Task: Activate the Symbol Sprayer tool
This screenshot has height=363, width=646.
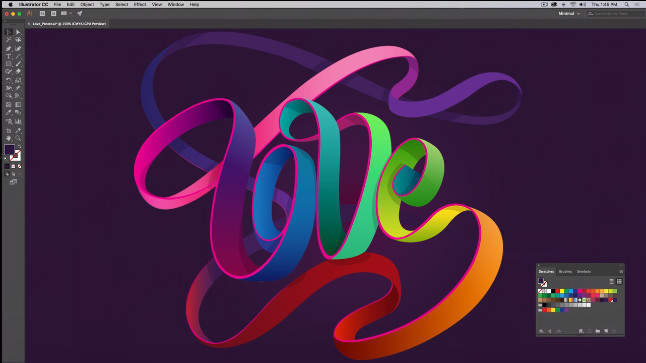Action: click(x=8, y=122)
